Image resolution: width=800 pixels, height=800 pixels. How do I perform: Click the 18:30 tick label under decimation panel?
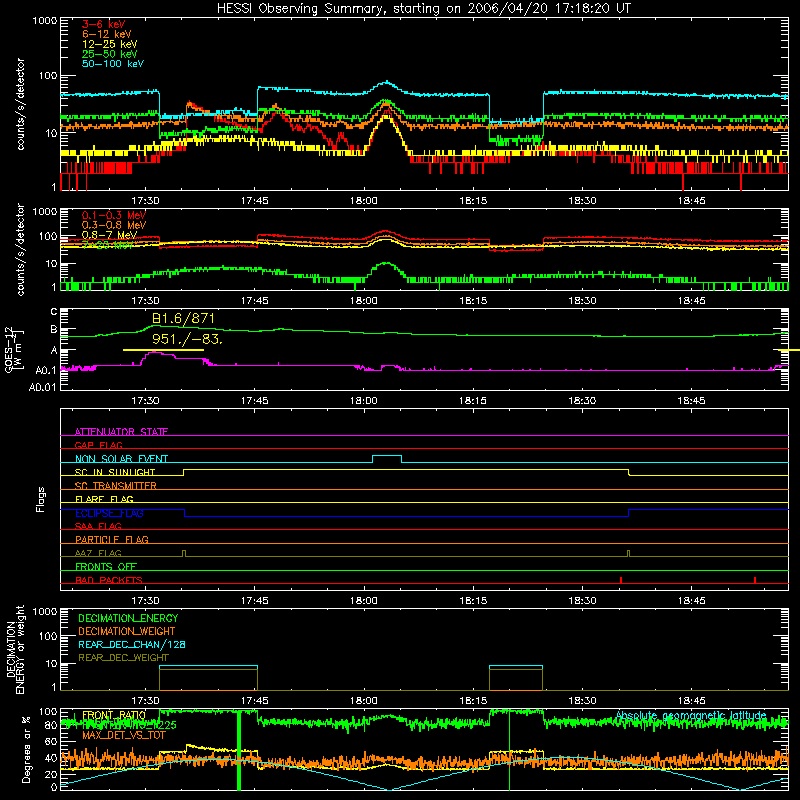[582, 701]
